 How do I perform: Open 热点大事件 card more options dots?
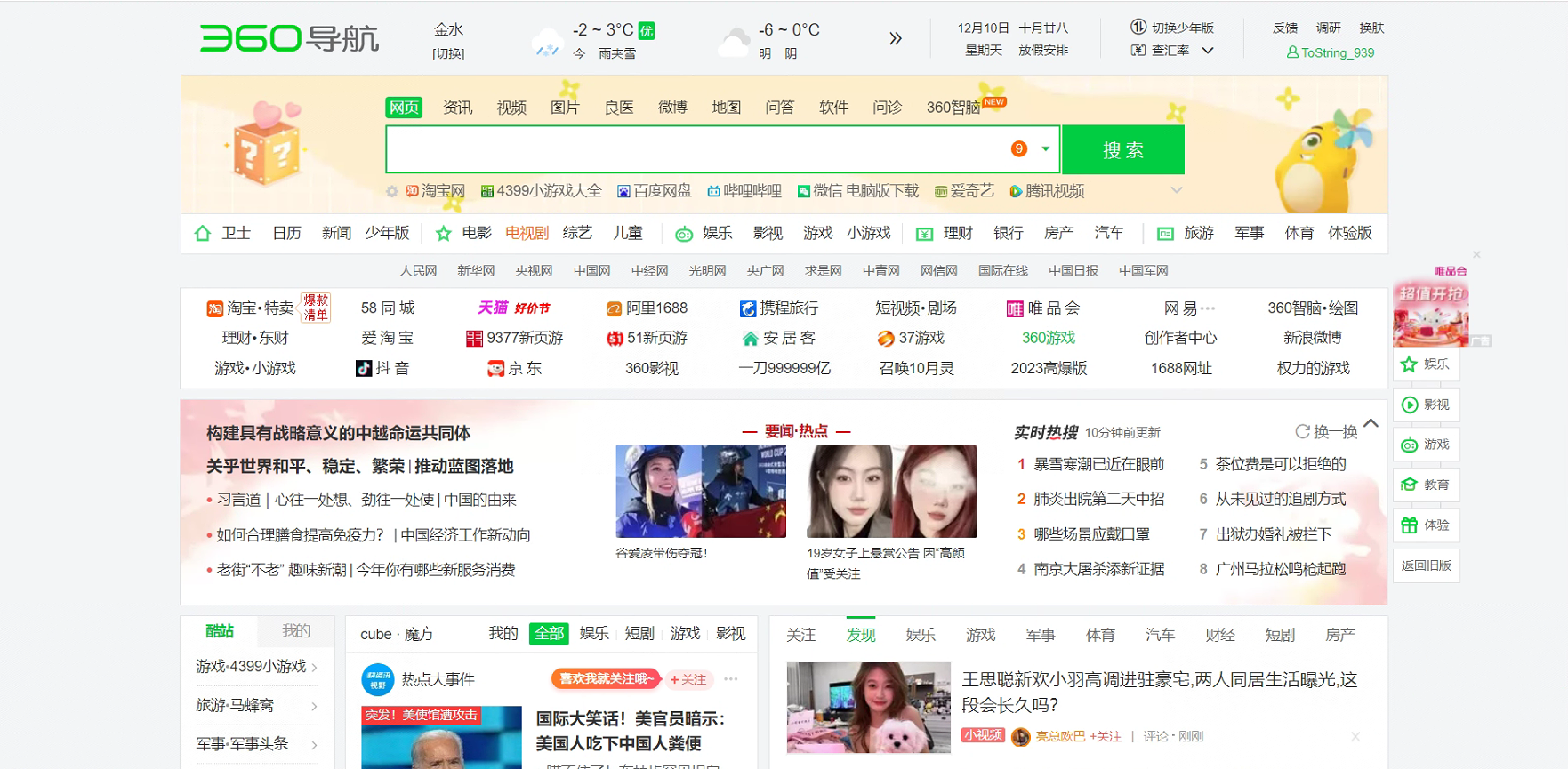(731, 678)
